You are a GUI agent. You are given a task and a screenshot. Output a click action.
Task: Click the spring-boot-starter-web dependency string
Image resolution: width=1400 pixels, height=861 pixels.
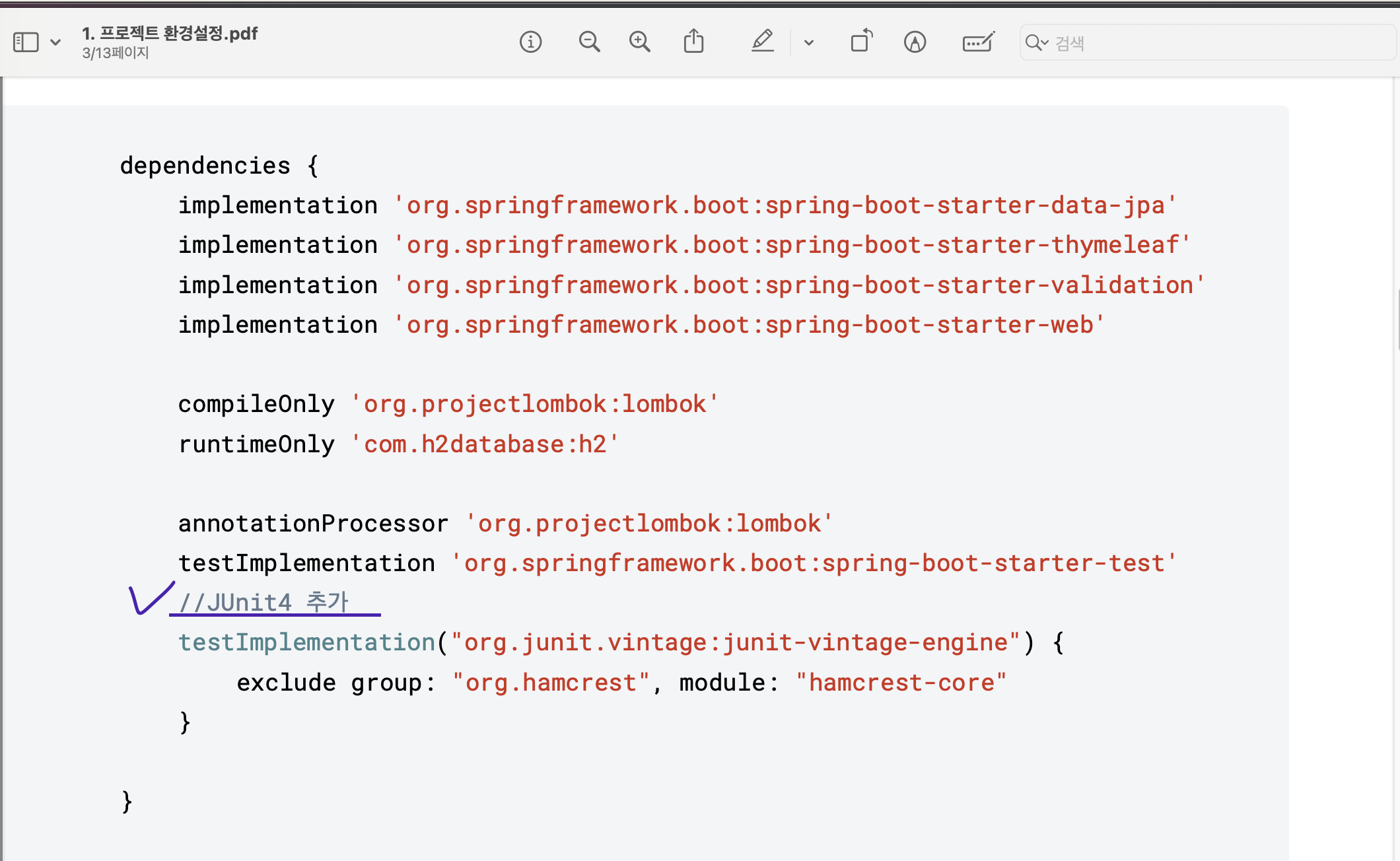click(x=749, y=325)
